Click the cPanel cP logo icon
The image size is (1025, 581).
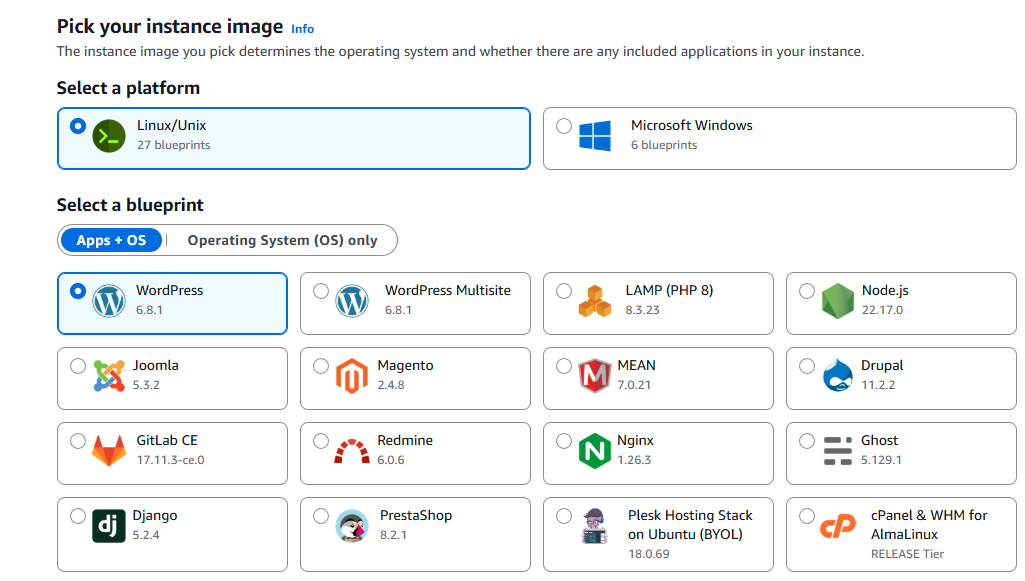click(x=838, y=526)
